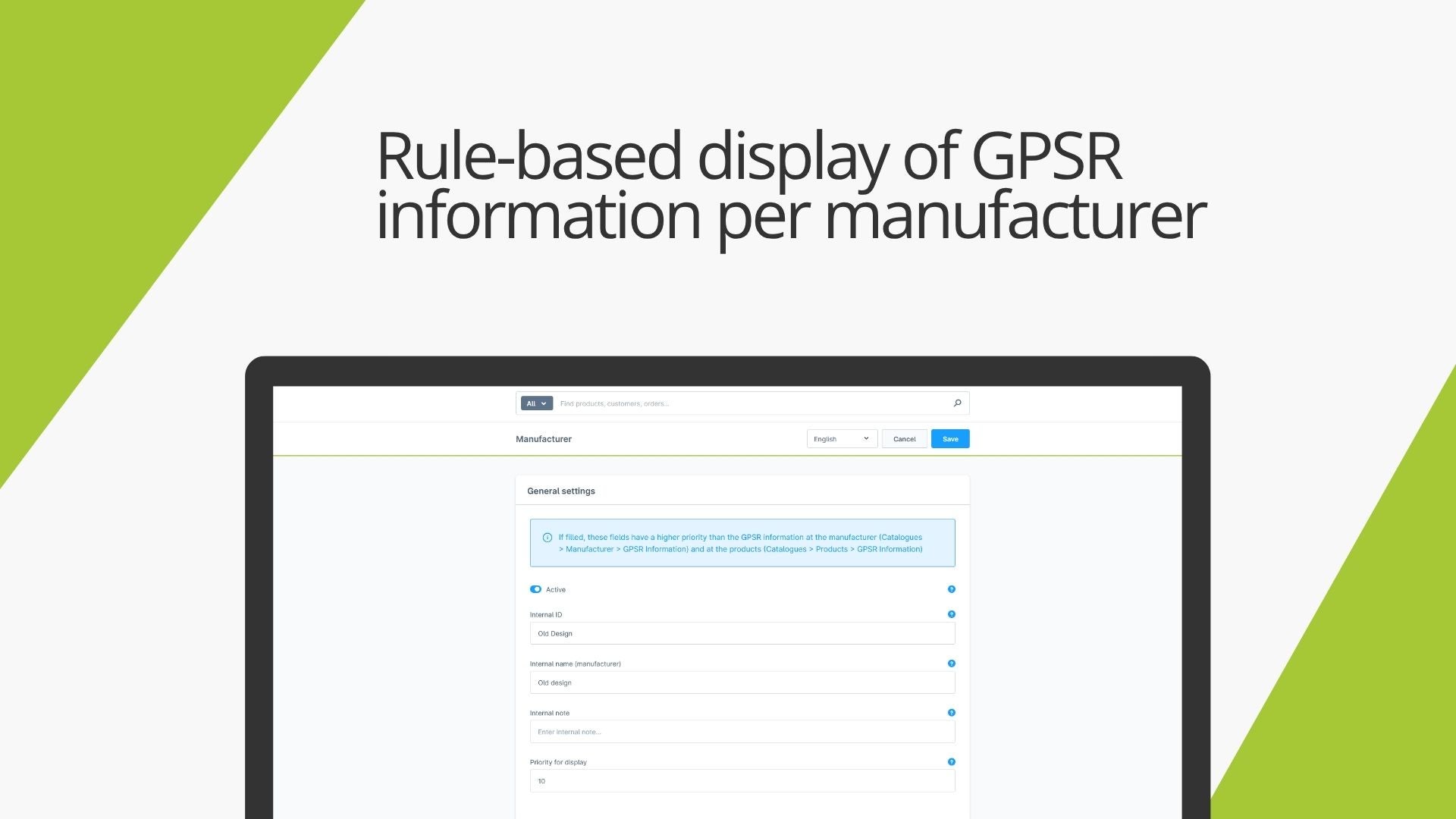This screenshot has width=1456, height=819.
Task: Open the English language dropdown
Action: tap(842, 439)
